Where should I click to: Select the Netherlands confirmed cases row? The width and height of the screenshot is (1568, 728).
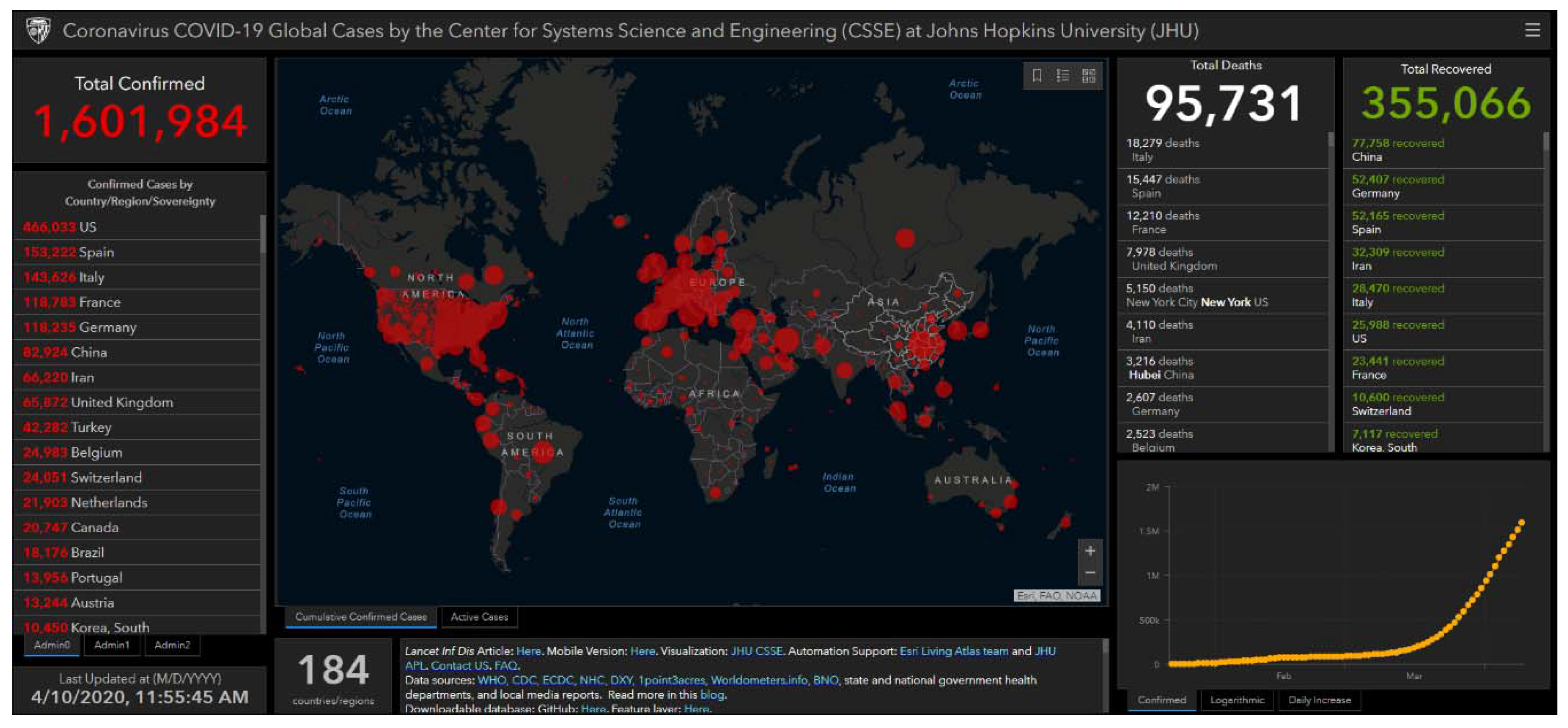pos(137,502)
